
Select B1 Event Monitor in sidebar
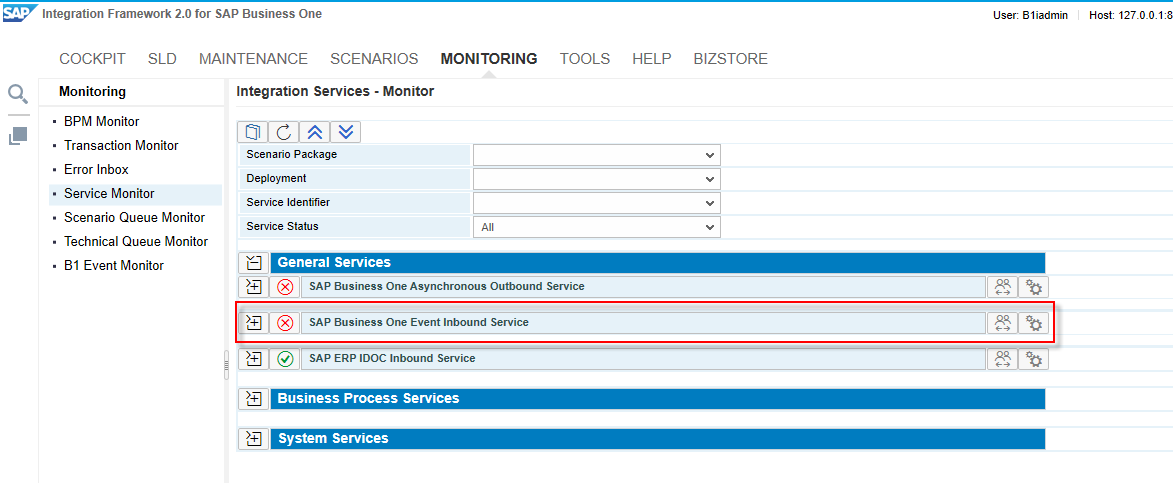tap(113, 266)
